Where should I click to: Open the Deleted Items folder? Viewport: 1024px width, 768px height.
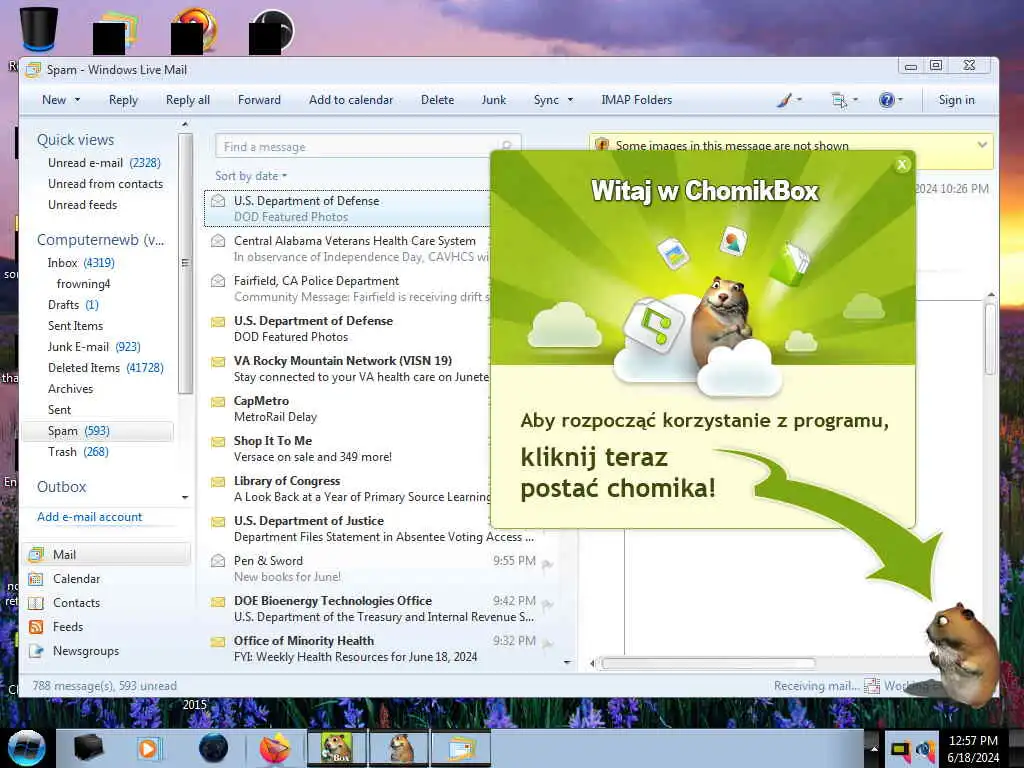tap(106, 368)
